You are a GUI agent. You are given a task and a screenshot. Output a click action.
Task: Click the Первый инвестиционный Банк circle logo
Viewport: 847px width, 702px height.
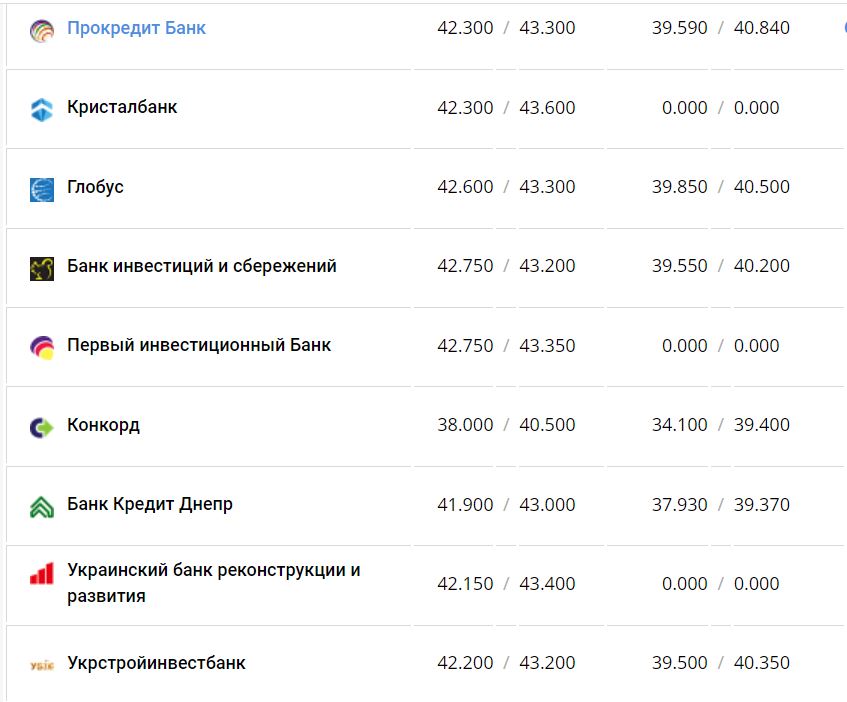click(40, 347)
